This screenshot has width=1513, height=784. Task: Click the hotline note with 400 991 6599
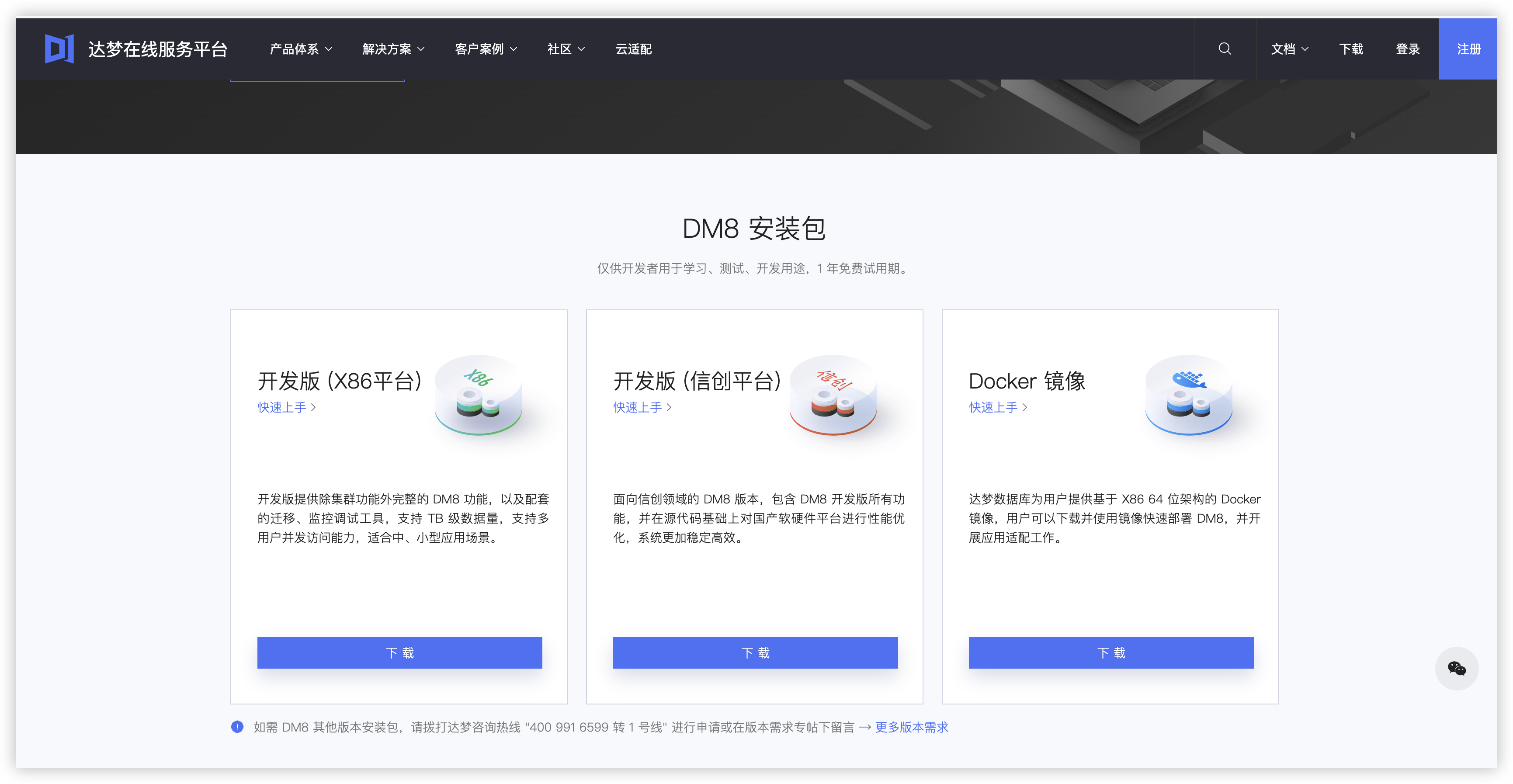click(x=554, y=727)
